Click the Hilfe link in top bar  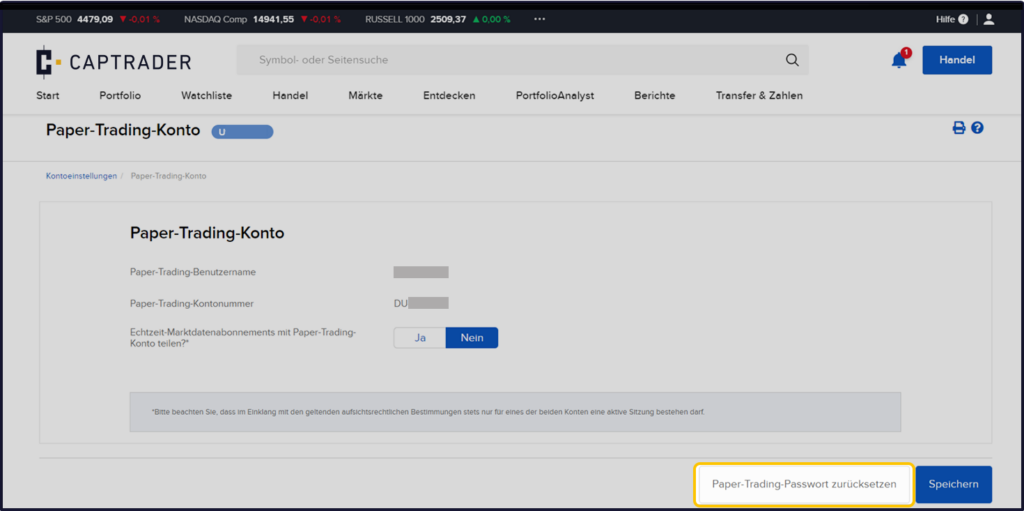[x=946, y=20]
